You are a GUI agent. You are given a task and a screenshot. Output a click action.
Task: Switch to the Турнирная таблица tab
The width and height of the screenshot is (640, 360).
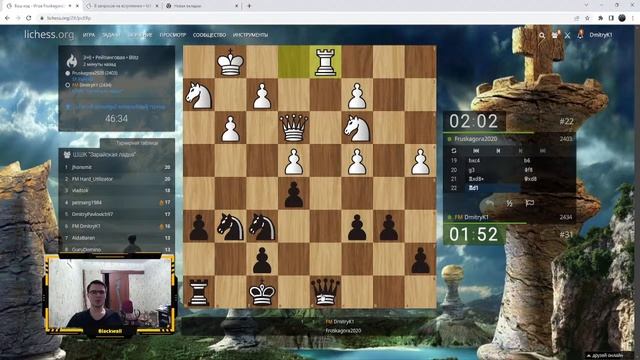pos(137,143)
